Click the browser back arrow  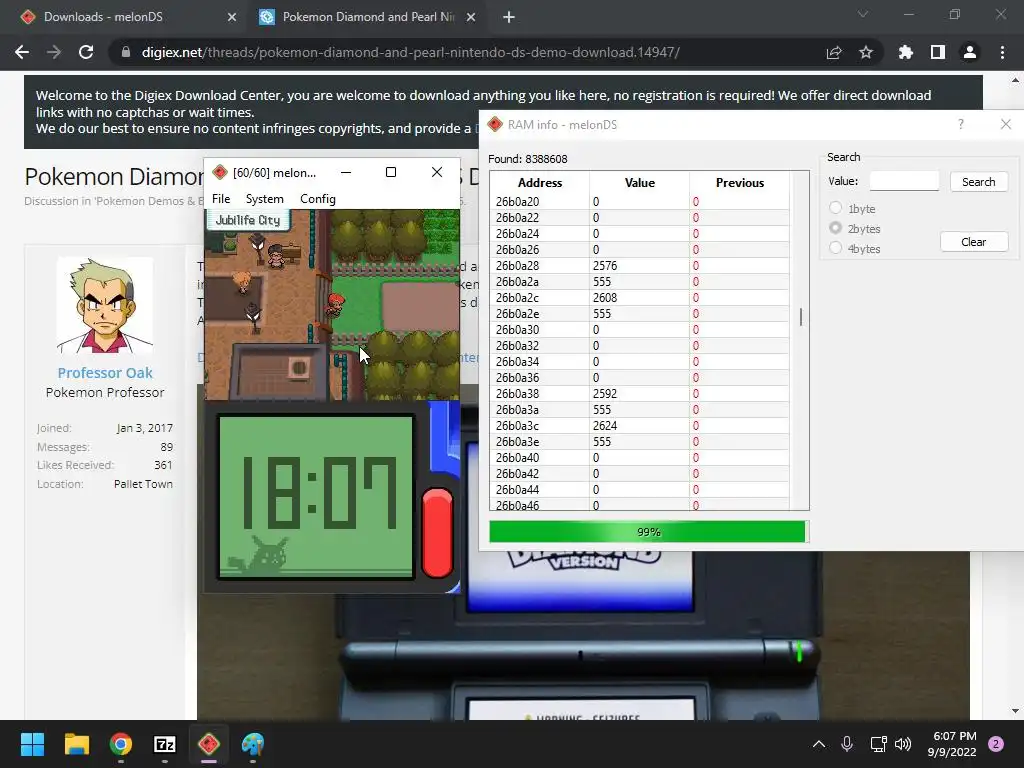[x=22, y=52]
